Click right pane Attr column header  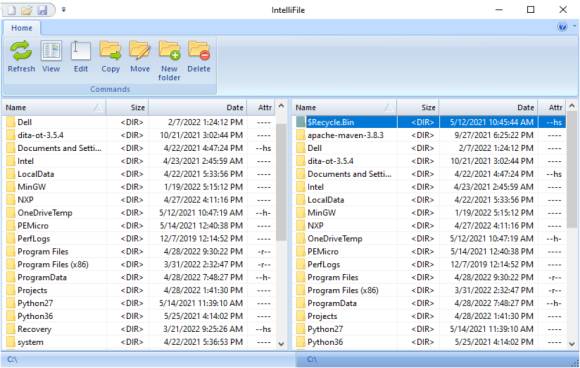click(552, 108)
